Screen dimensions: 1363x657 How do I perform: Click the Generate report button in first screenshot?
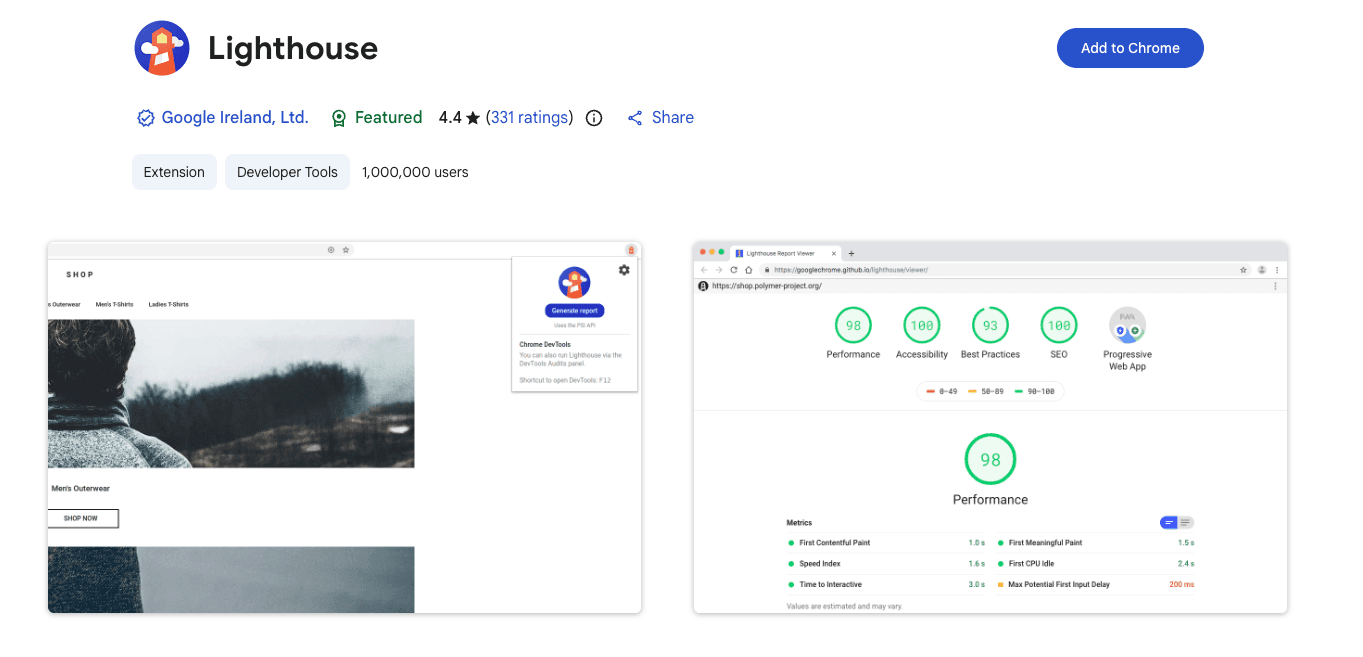click(x=574, y=311)
